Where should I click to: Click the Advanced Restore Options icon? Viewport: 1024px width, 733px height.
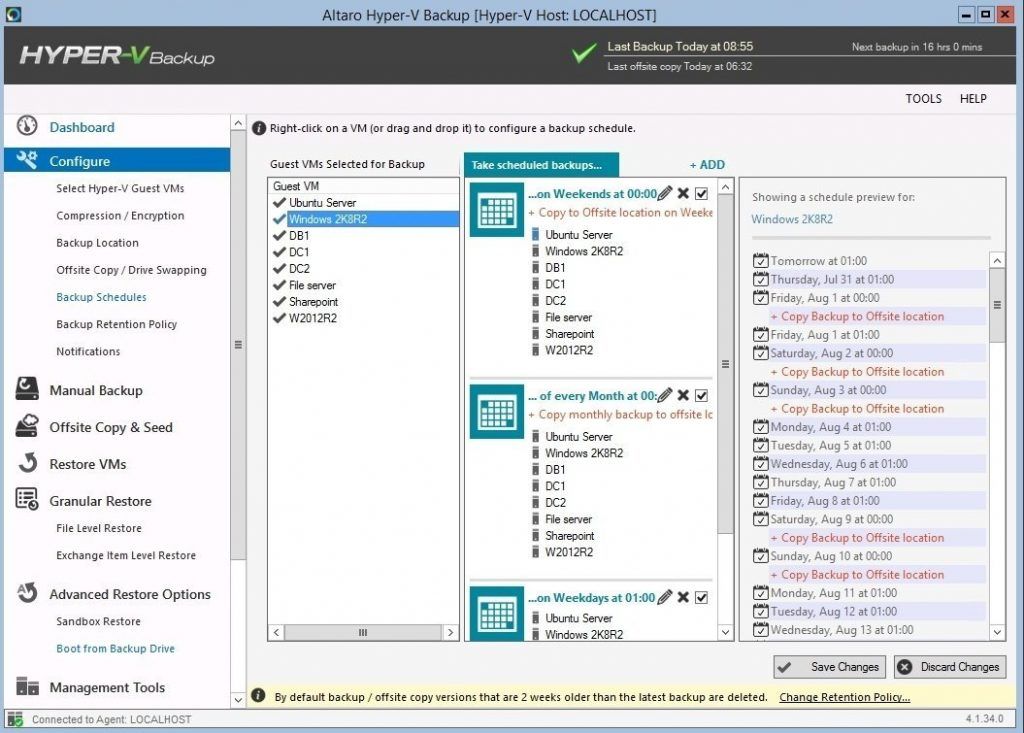click(27, 593)
